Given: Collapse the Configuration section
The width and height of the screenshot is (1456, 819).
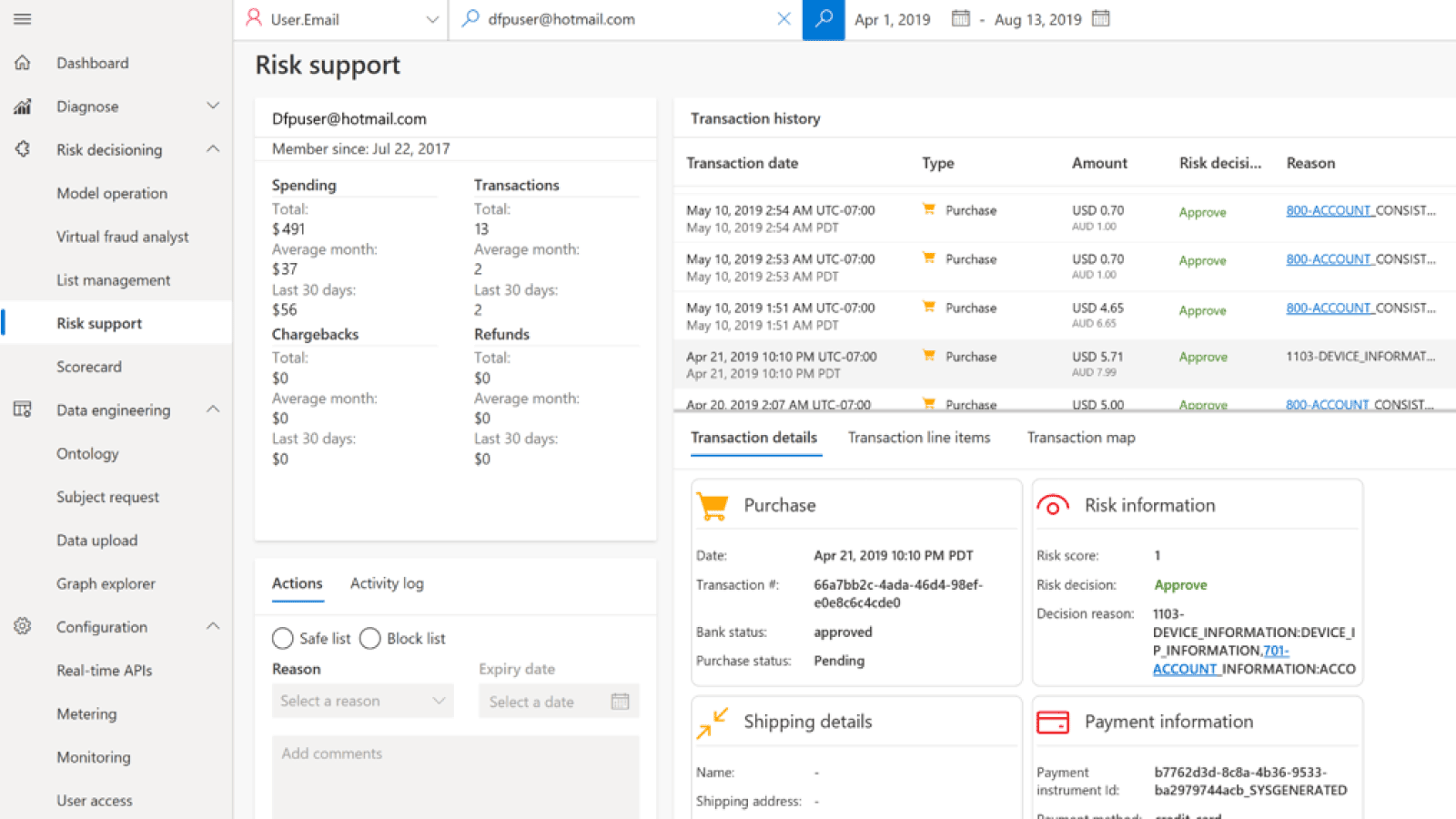Looking at the screenshot, I should point(213,626).
